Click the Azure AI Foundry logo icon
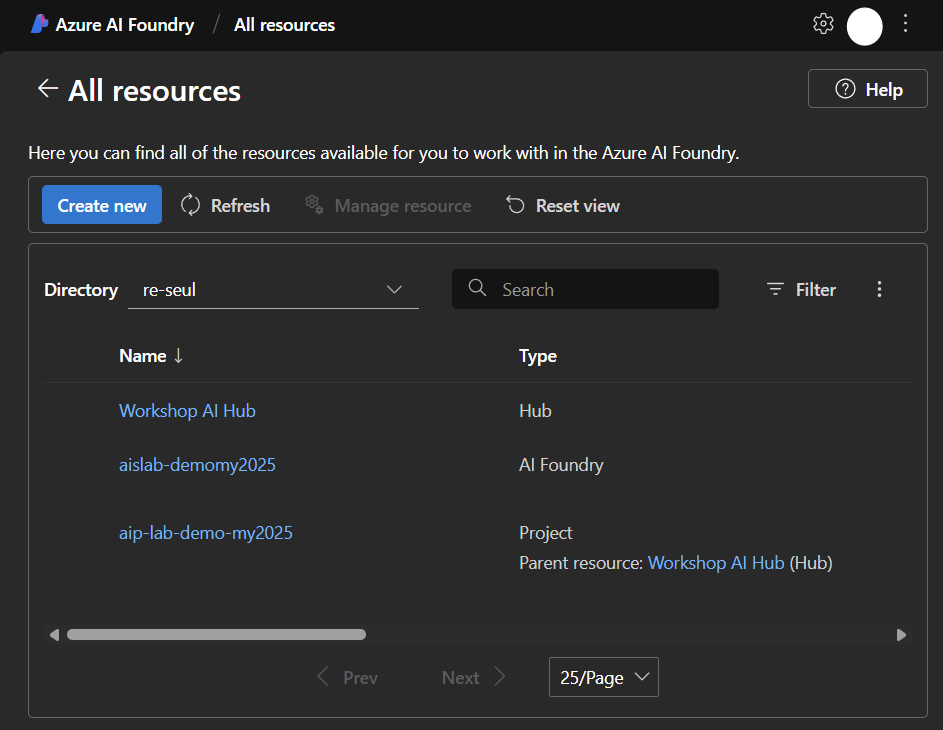943x730 pixels. click(x=39, y=24)
